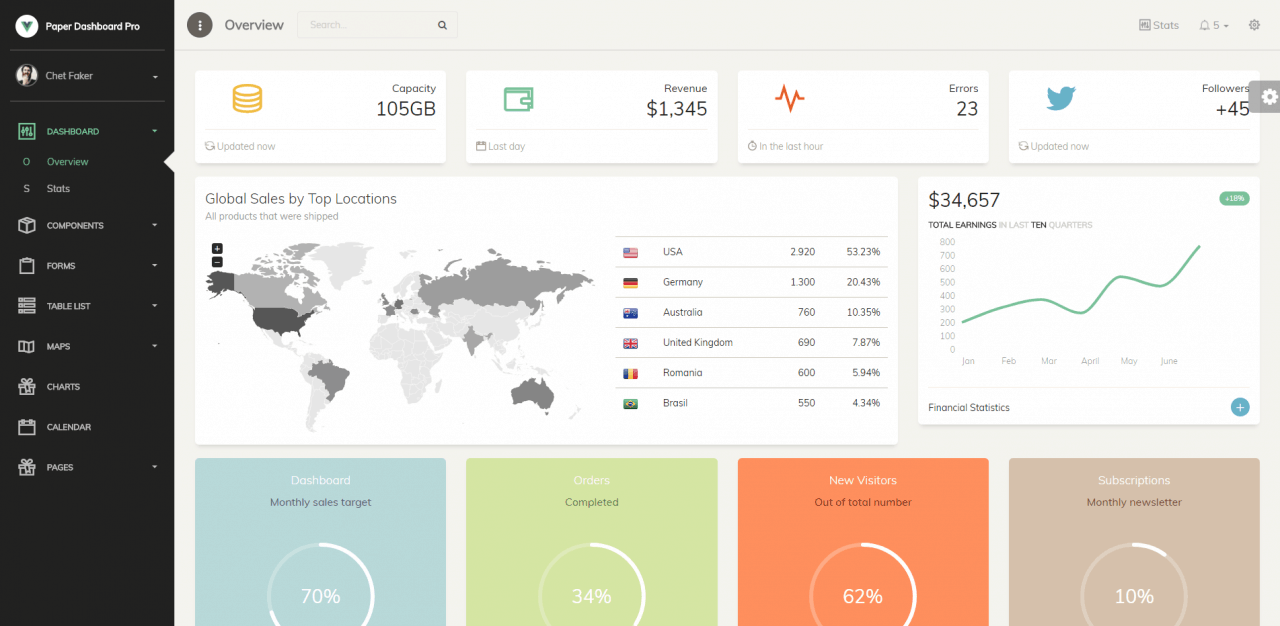Click the 70% Dashboard progress circle
Viewport: 1280px width, 626px height.
point(321,596)
